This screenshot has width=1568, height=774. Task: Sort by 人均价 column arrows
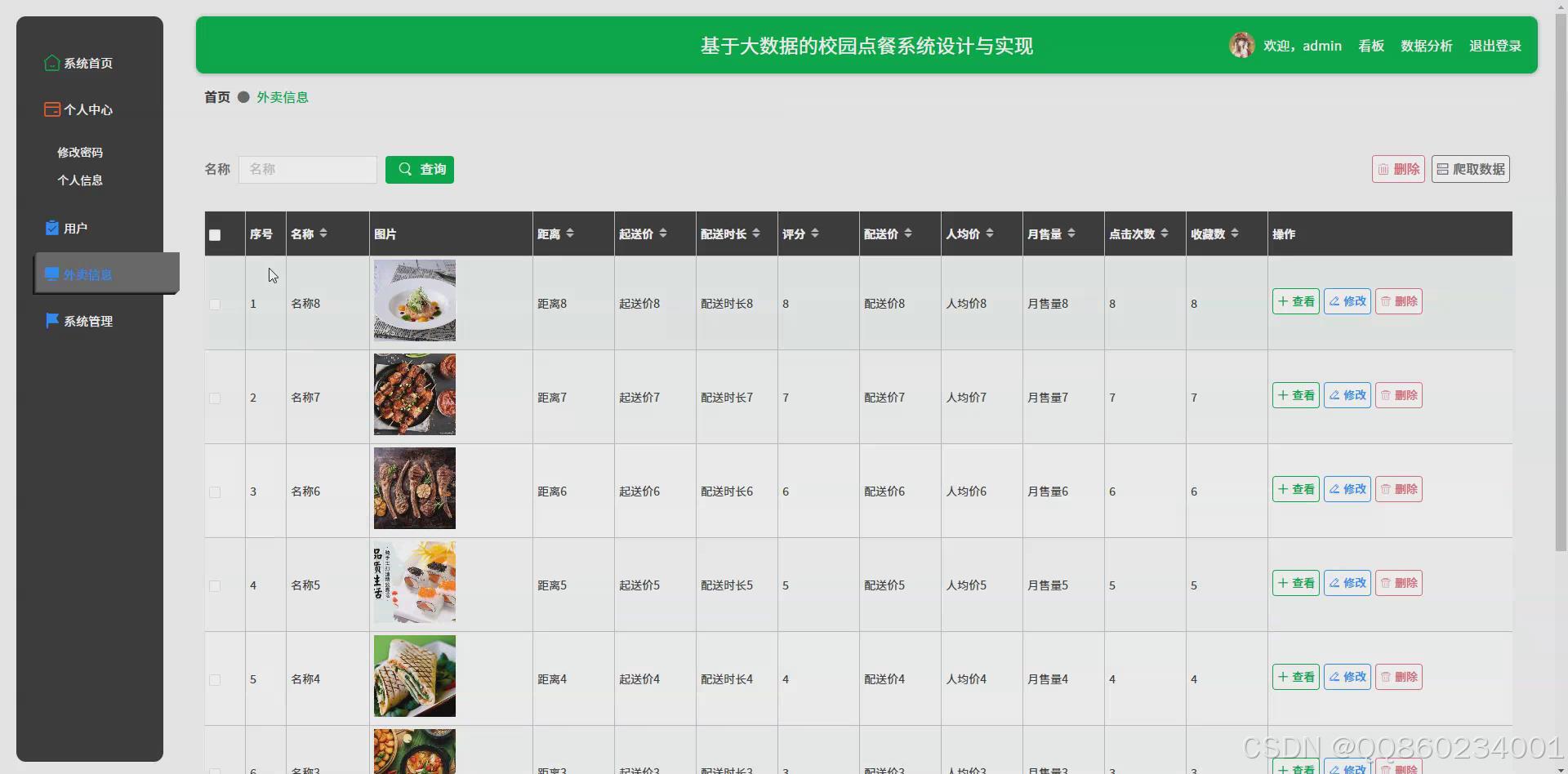pyautogui.click(x=990, y=234)
